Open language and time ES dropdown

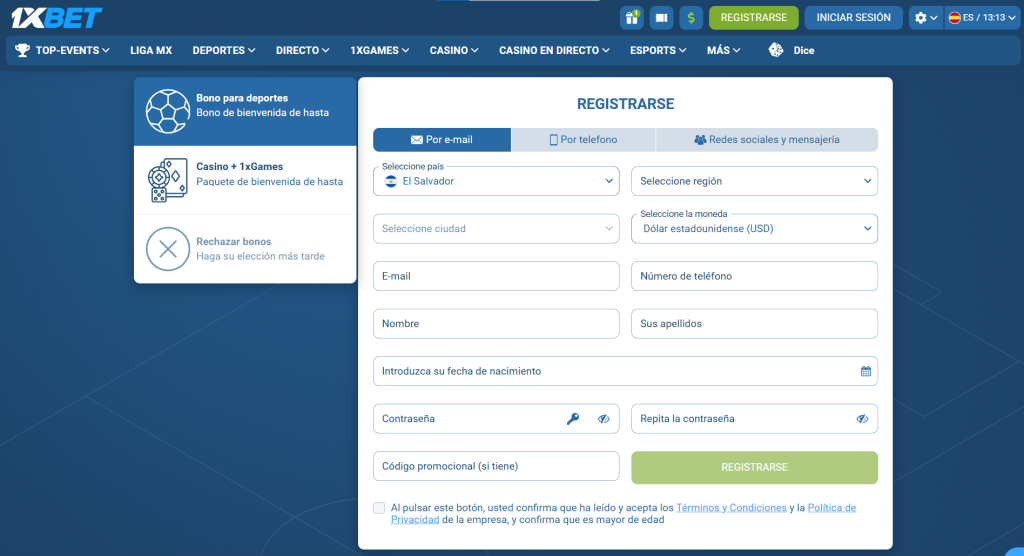coord(982,18)
